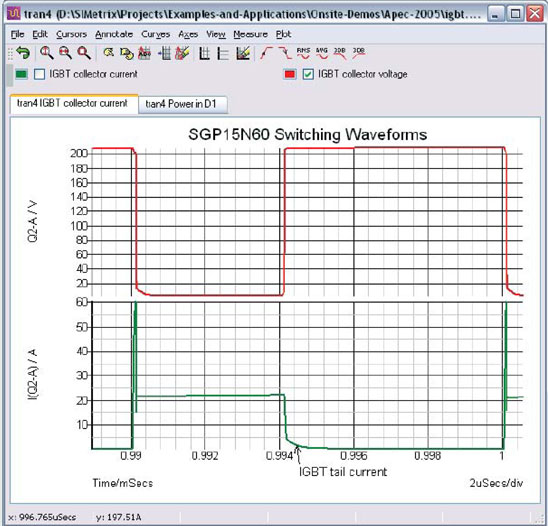Screen dimensions: 548x526
Task: Open the Measure menu
Action: pyautogui.click(x=250, y=34)
